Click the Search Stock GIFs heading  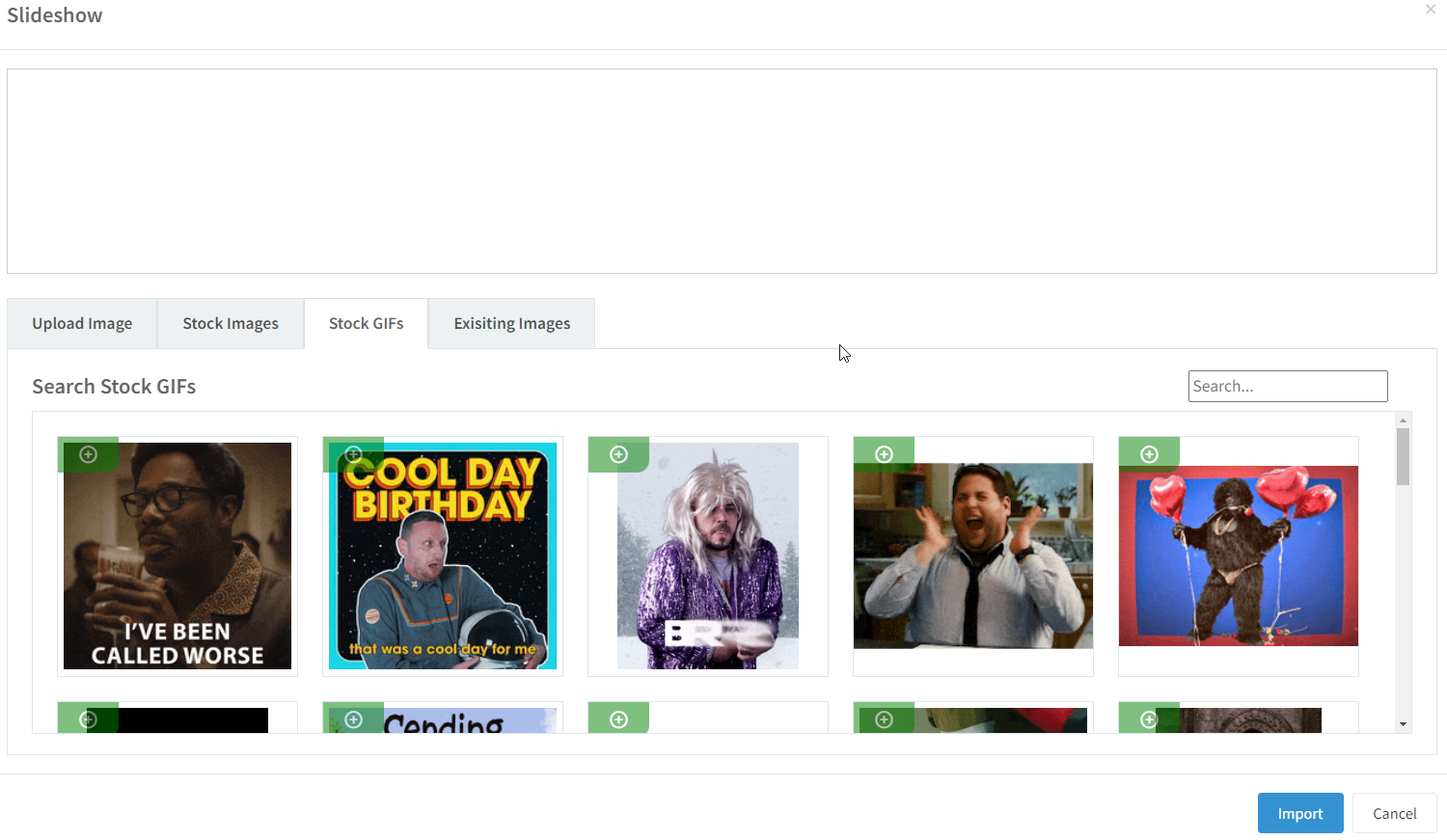(114, 387)
